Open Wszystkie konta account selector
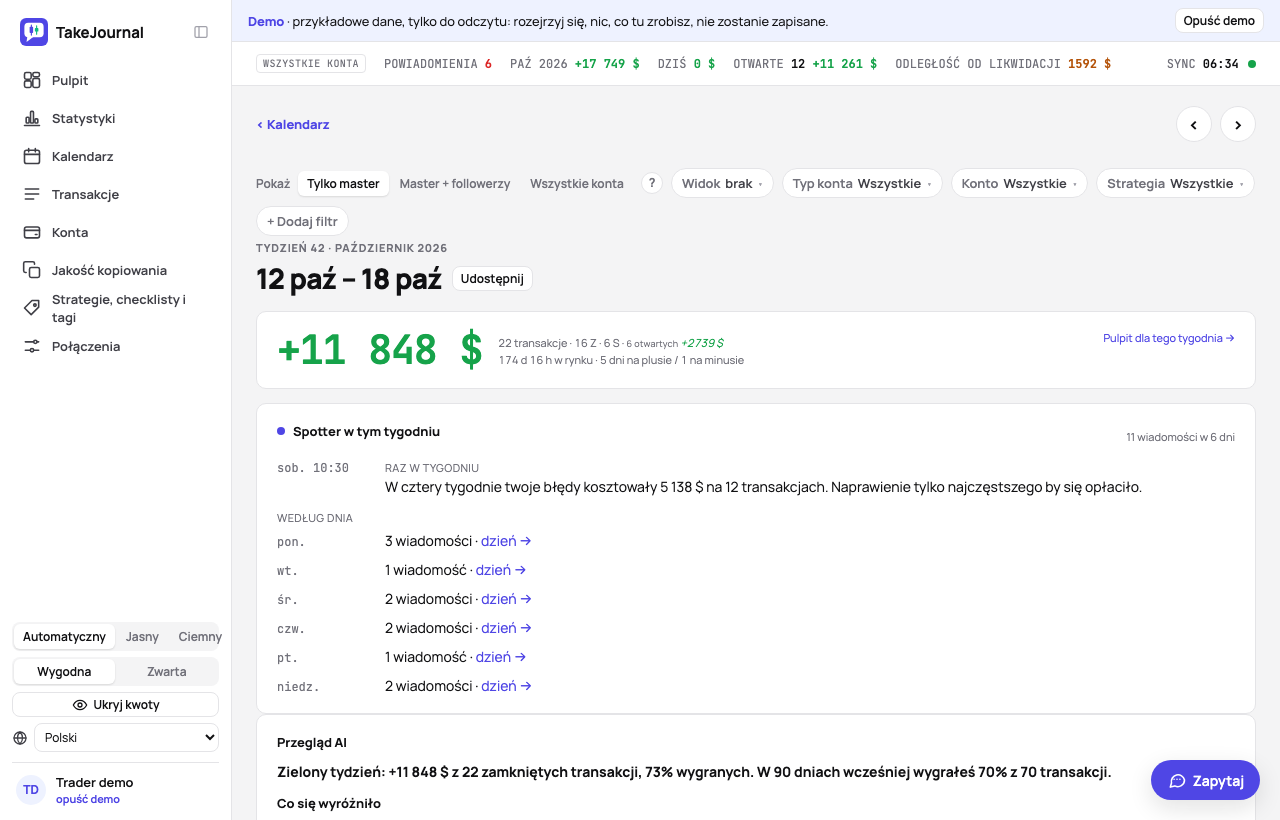Viewport: 1280px width, 820px height. point(311,64)
